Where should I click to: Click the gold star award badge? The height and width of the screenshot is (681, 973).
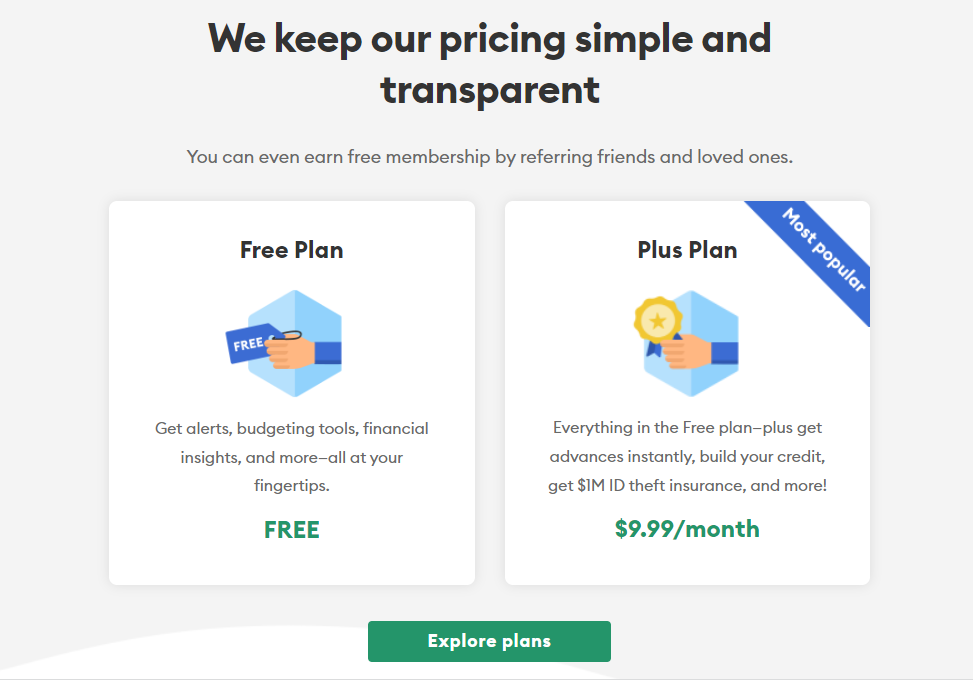(x=658, y=321)
